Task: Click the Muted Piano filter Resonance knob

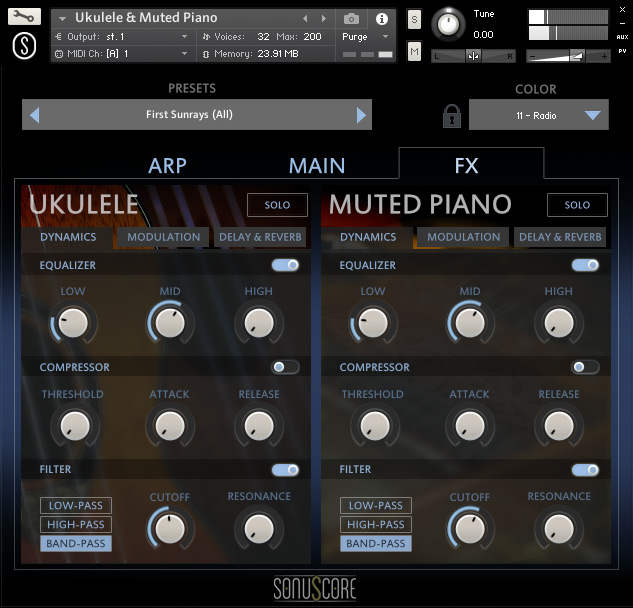Action: click(559, 528)
